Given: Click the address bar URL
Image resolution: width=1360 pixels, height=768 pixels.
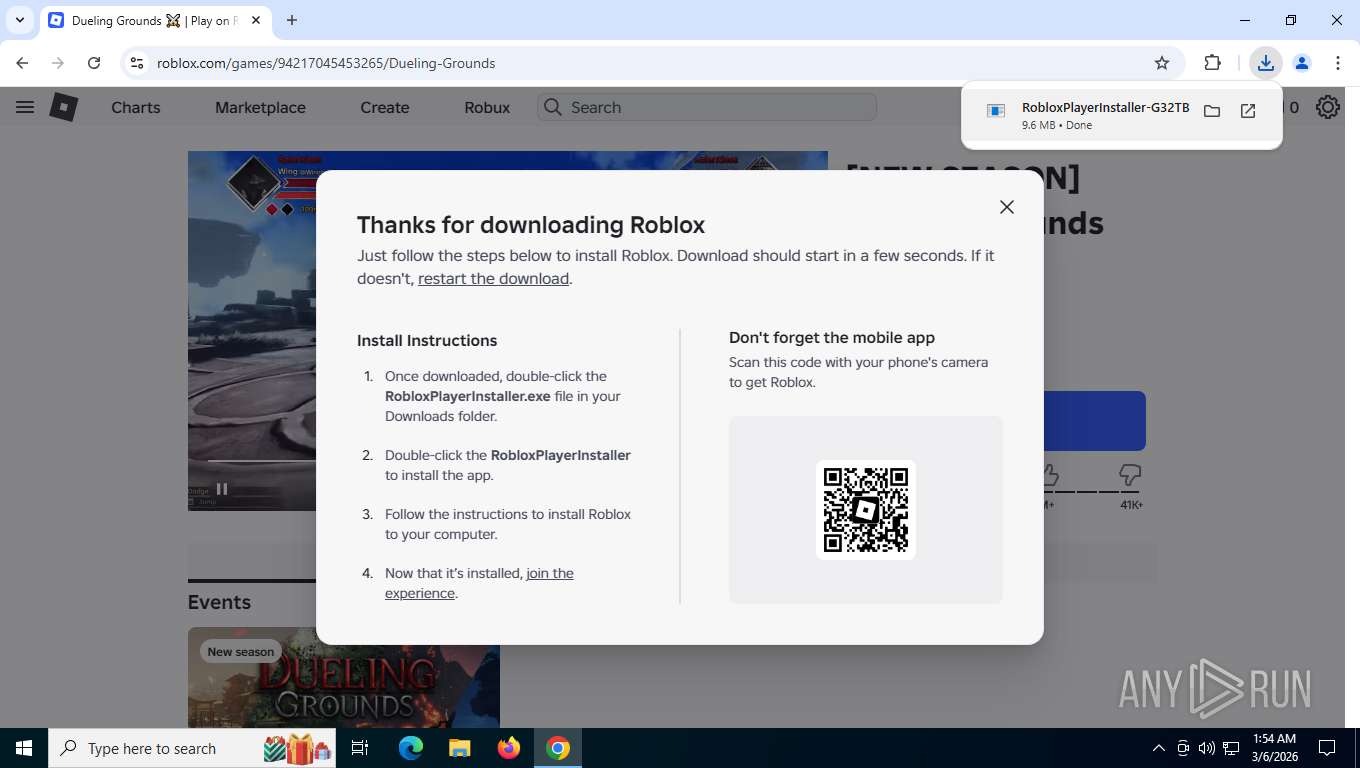Looking at the screenshot, I should coord(326,63).
